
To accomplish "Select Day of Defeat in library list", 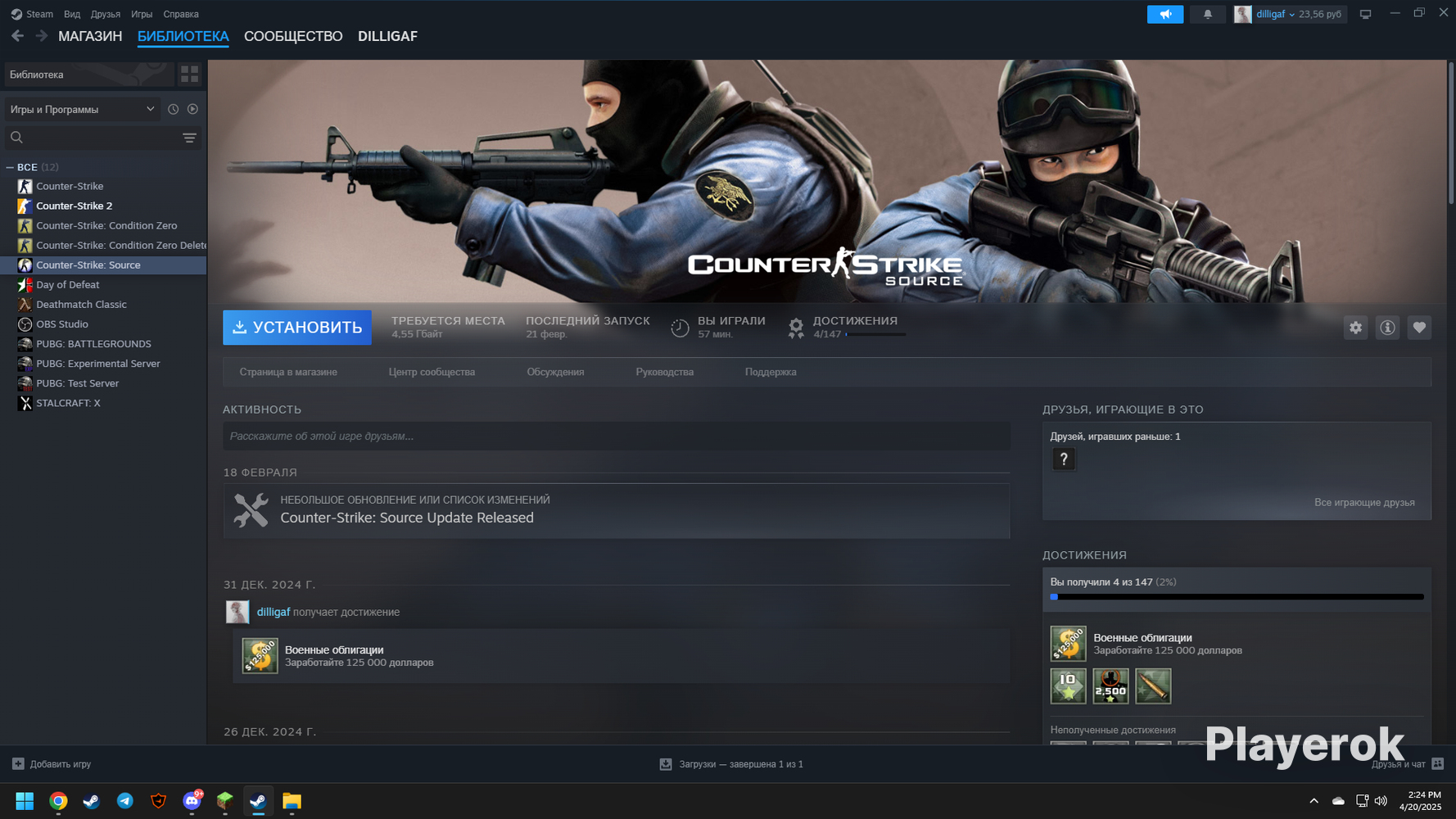I will [x=103, y=284].
